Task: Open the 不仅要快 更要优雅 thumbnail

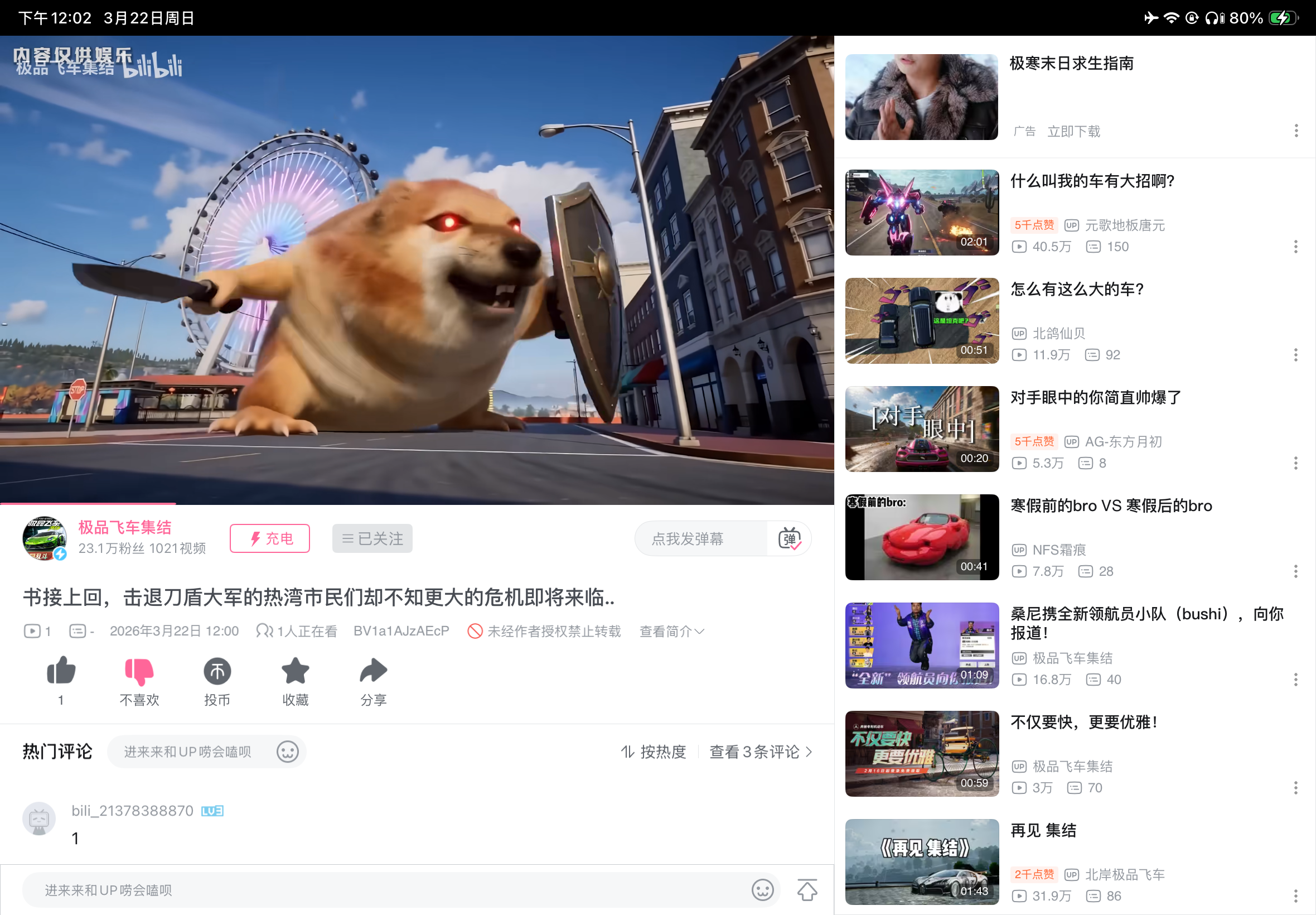Action: click(x=922, y=753)
